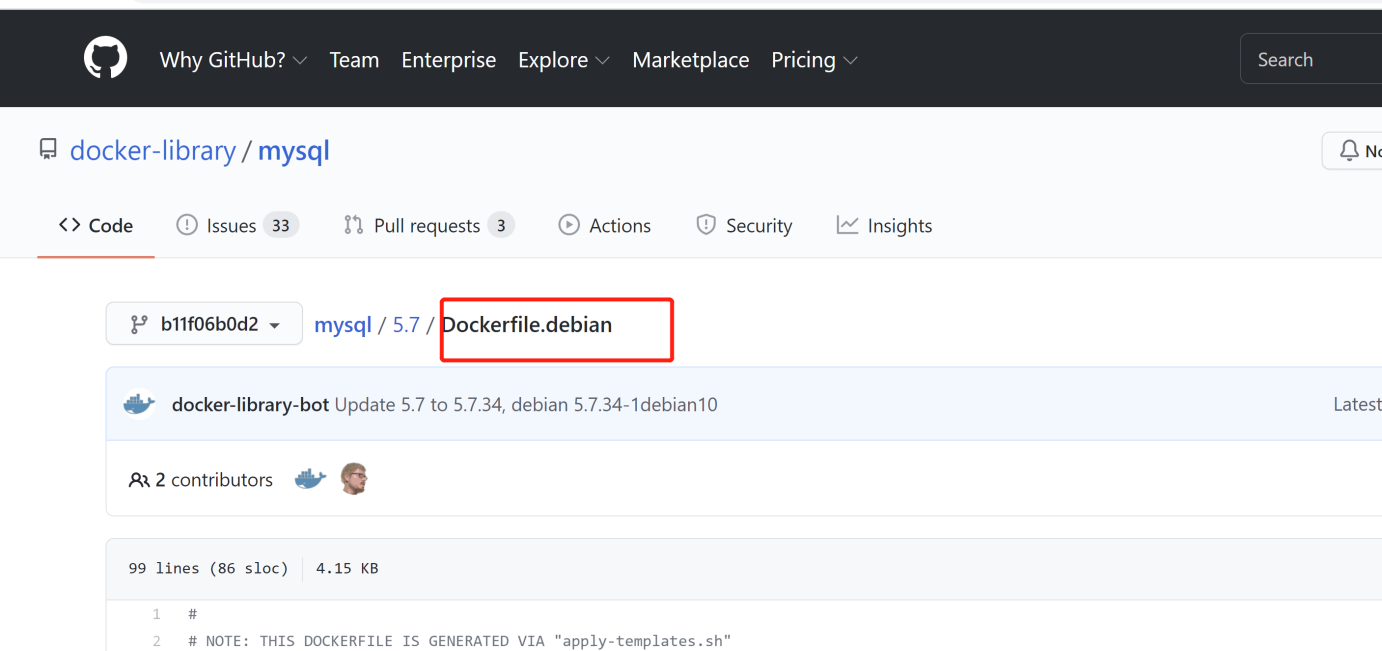Image resolution: width=1382 pixels, height=651 pixels.
Task: Open Marketplace from the header
Action: click(x=691, y=60)
